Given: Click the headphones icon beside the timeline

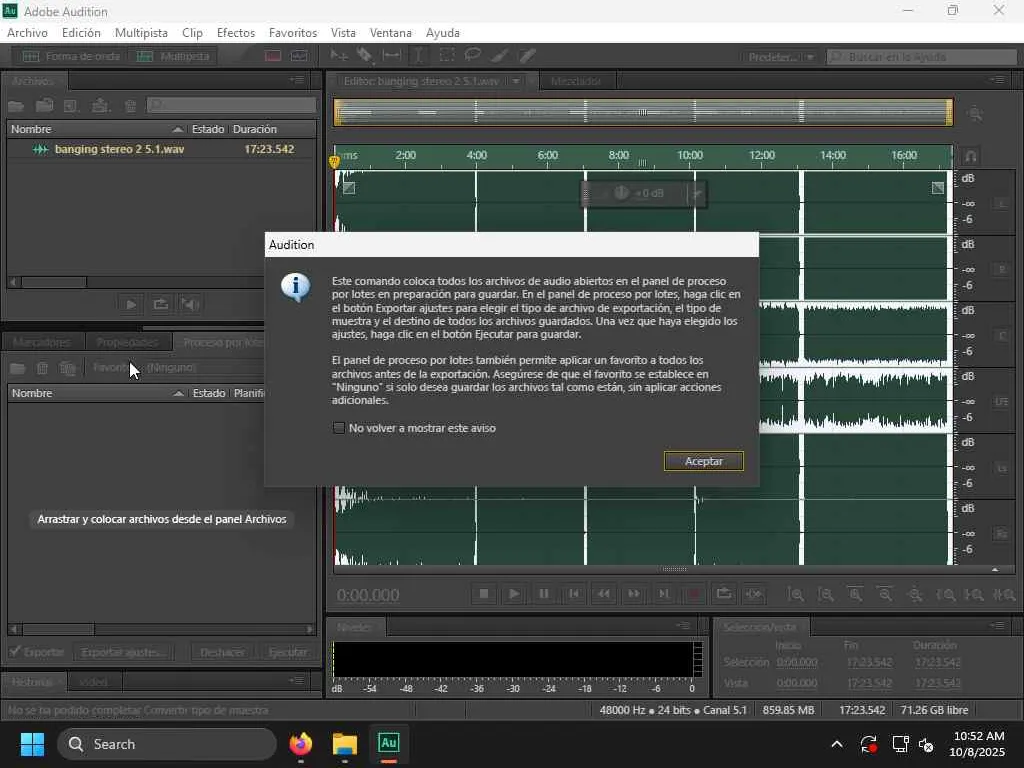Looking at the screenshot, I should [x=970, y=157].
